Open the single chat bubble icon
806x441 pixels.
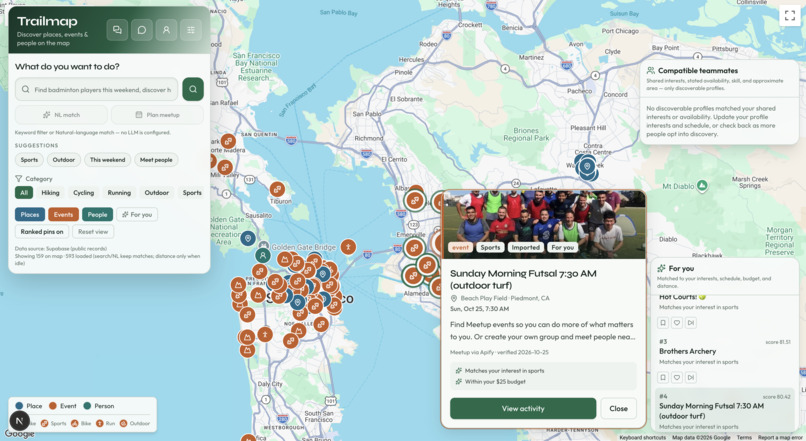(142, 30)
